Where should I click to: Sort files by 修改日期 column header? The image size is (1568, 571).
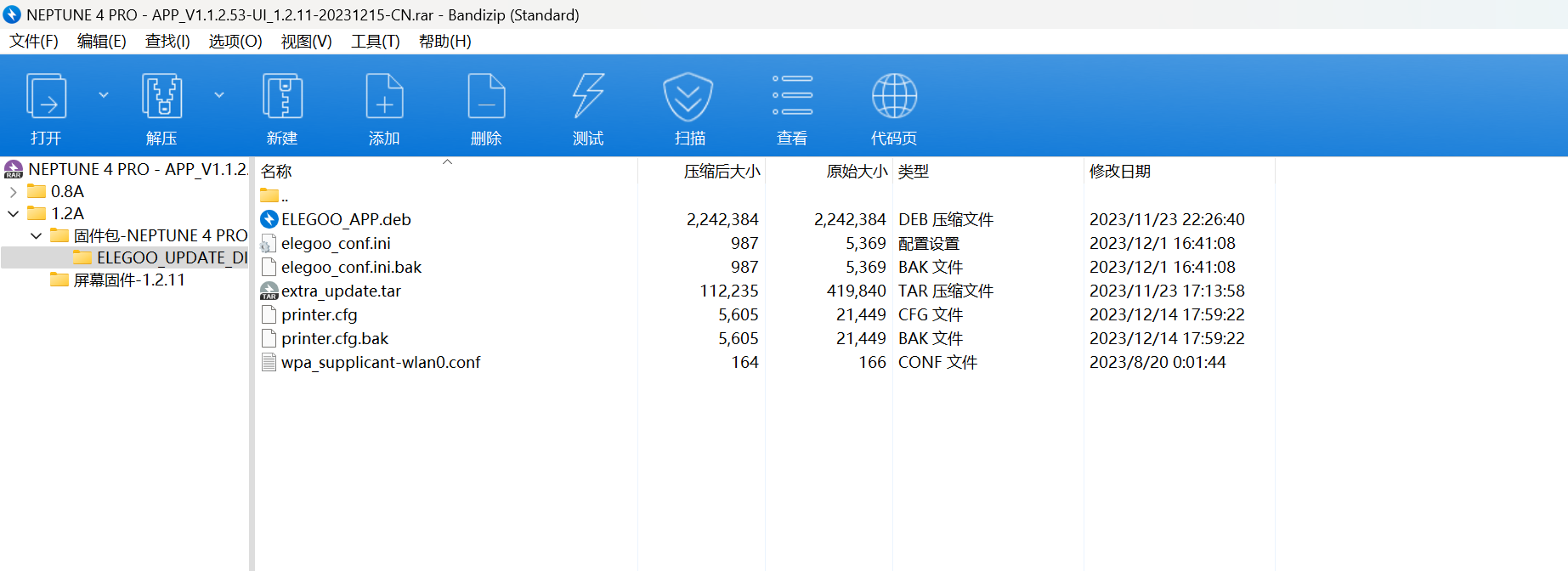point(1119,172)
